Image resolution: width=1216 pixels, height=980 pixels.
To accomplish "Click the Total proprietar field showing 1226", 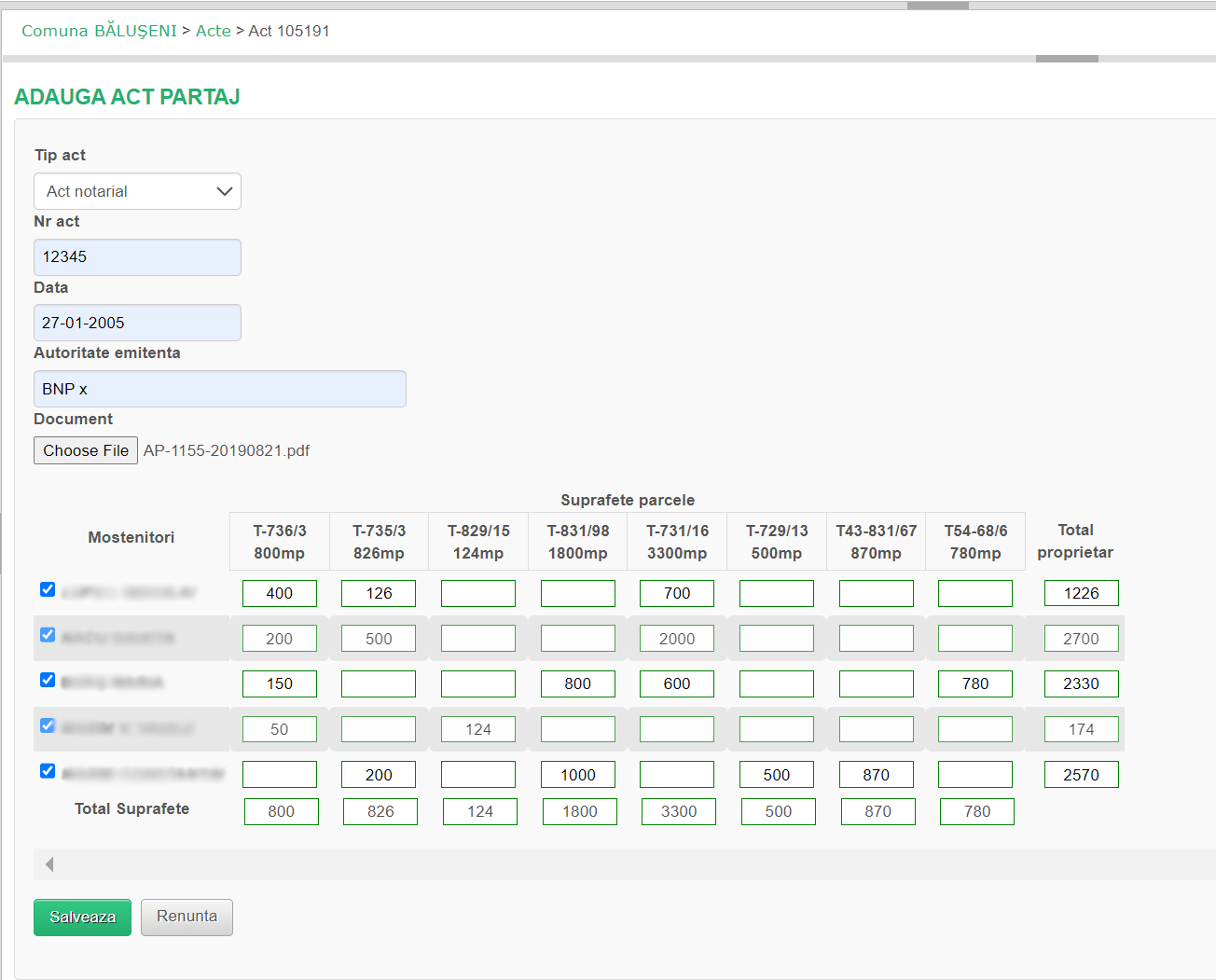I will pos(1081,593).
